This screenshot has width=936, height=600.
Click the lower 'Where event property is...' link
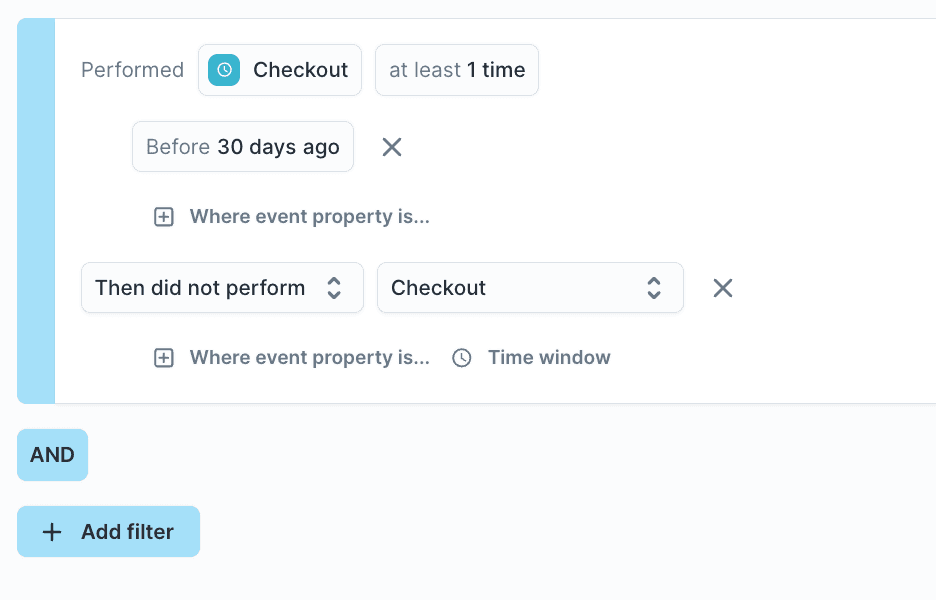click(309, 358)
